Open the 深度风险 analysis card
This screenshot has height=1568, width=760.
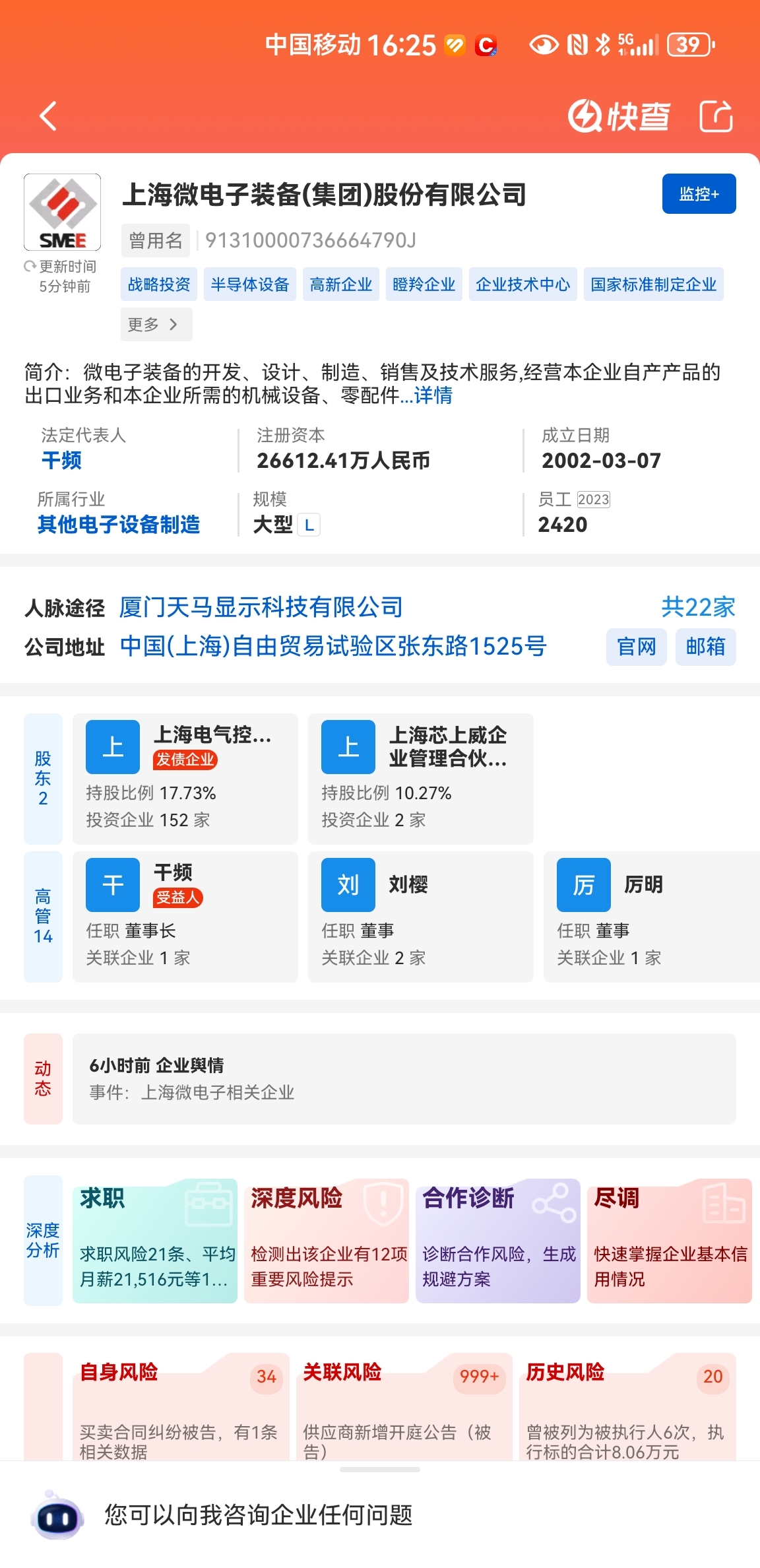click(x=327, y=1240)
